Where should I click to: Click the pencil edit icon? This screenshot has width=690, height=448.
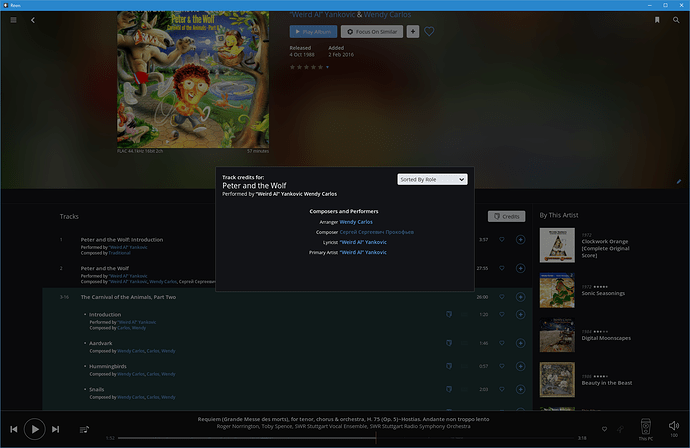(x=679, y=181)
